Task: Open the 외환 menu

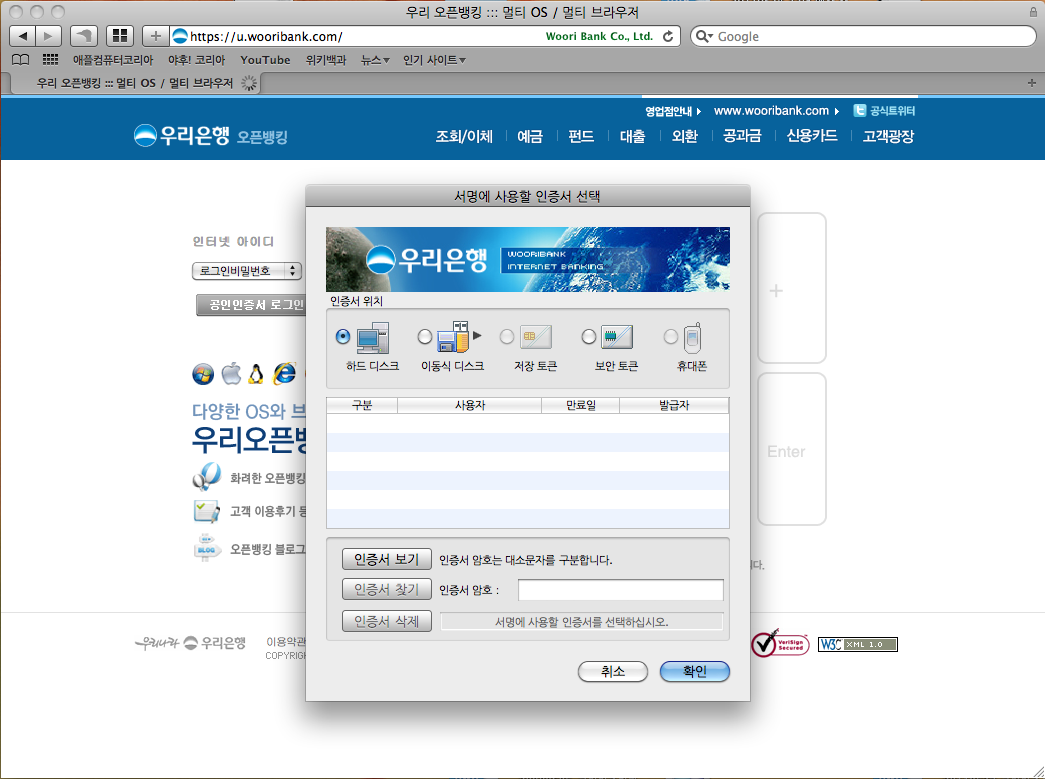Action: 684,136
